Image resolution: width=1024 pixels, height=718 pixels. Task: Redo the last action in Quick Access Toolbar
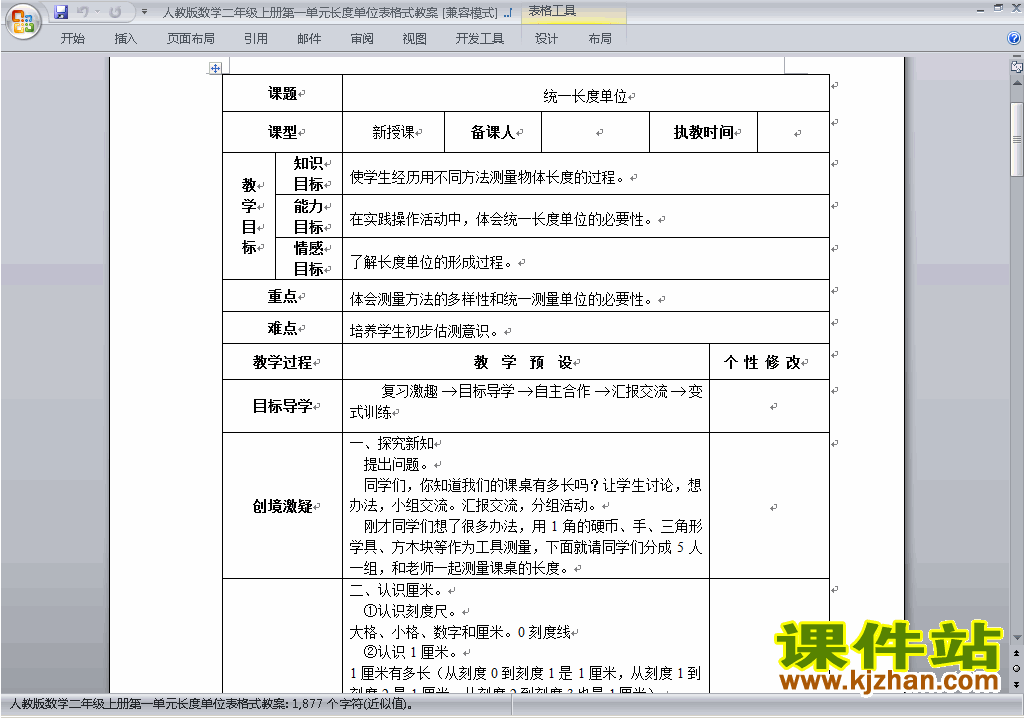click(x=115, y=12)
